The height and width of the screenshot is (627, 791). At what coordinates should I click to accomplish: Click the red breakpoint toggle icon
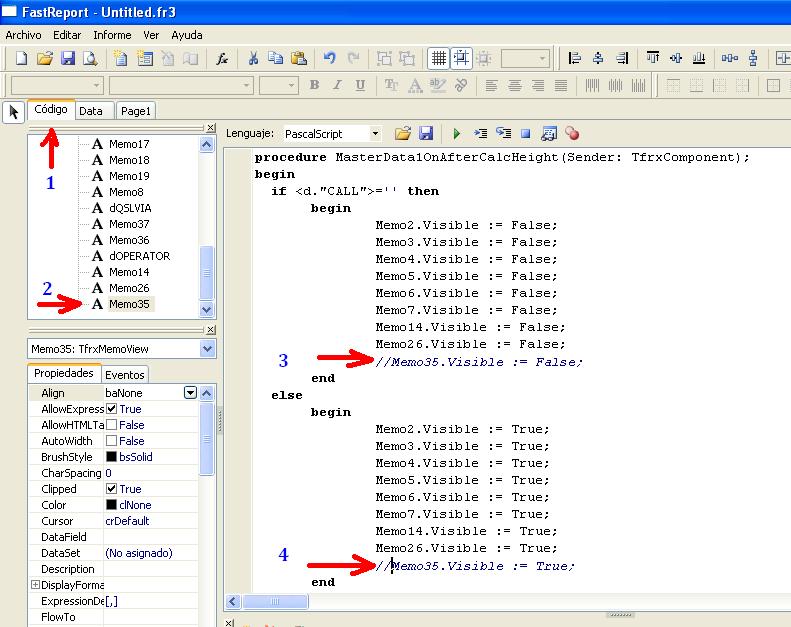point(572,133)
